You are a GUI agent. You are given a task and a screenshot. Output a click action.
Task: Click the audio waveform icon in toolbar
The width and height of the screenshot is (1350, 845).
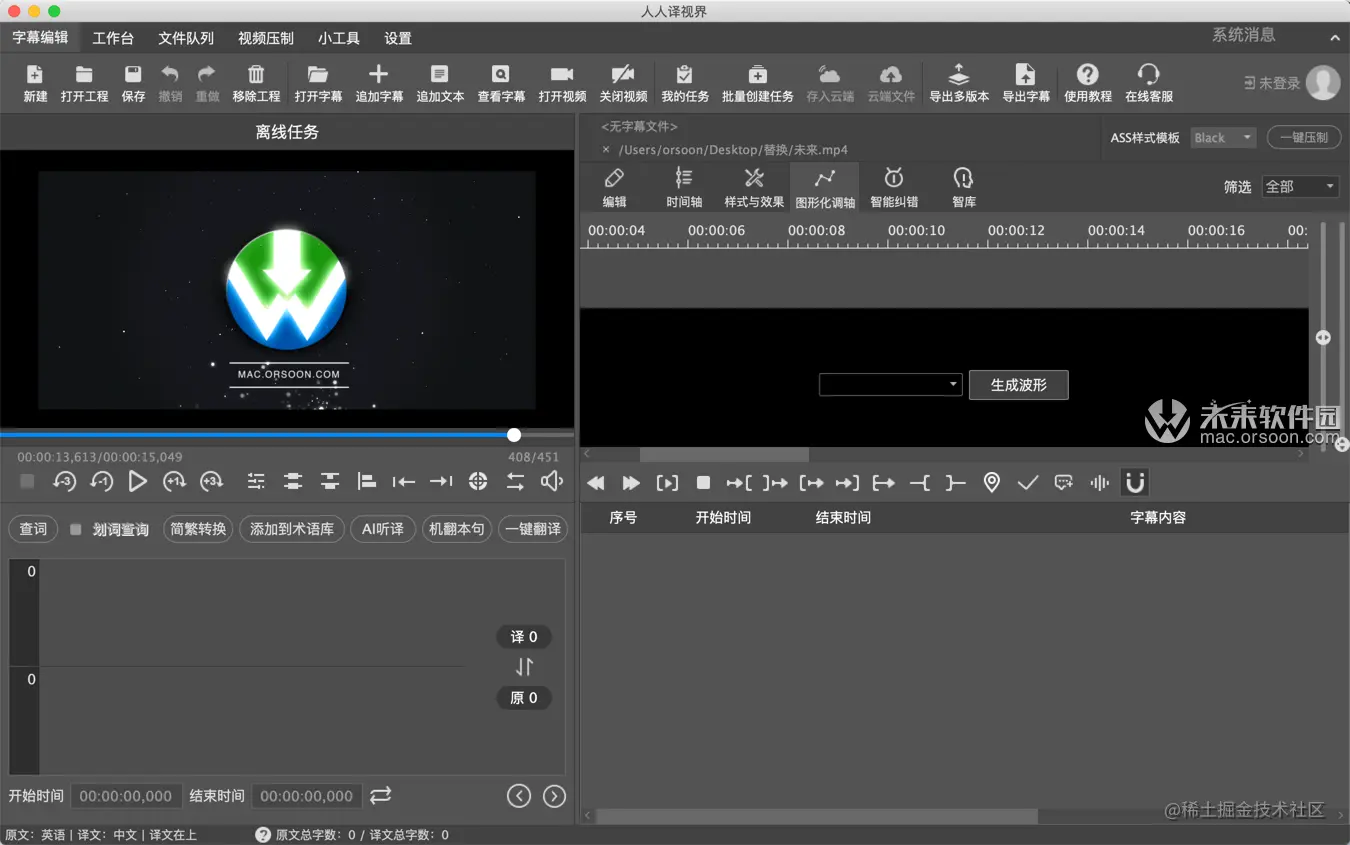coord(1099,483)
